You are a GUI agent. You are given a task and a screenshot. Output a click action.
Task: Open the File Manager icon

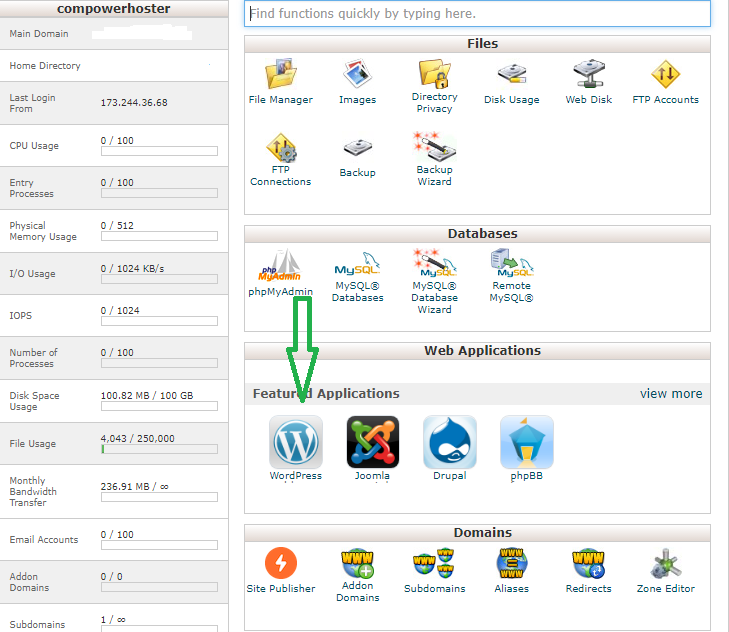point(280,76)
